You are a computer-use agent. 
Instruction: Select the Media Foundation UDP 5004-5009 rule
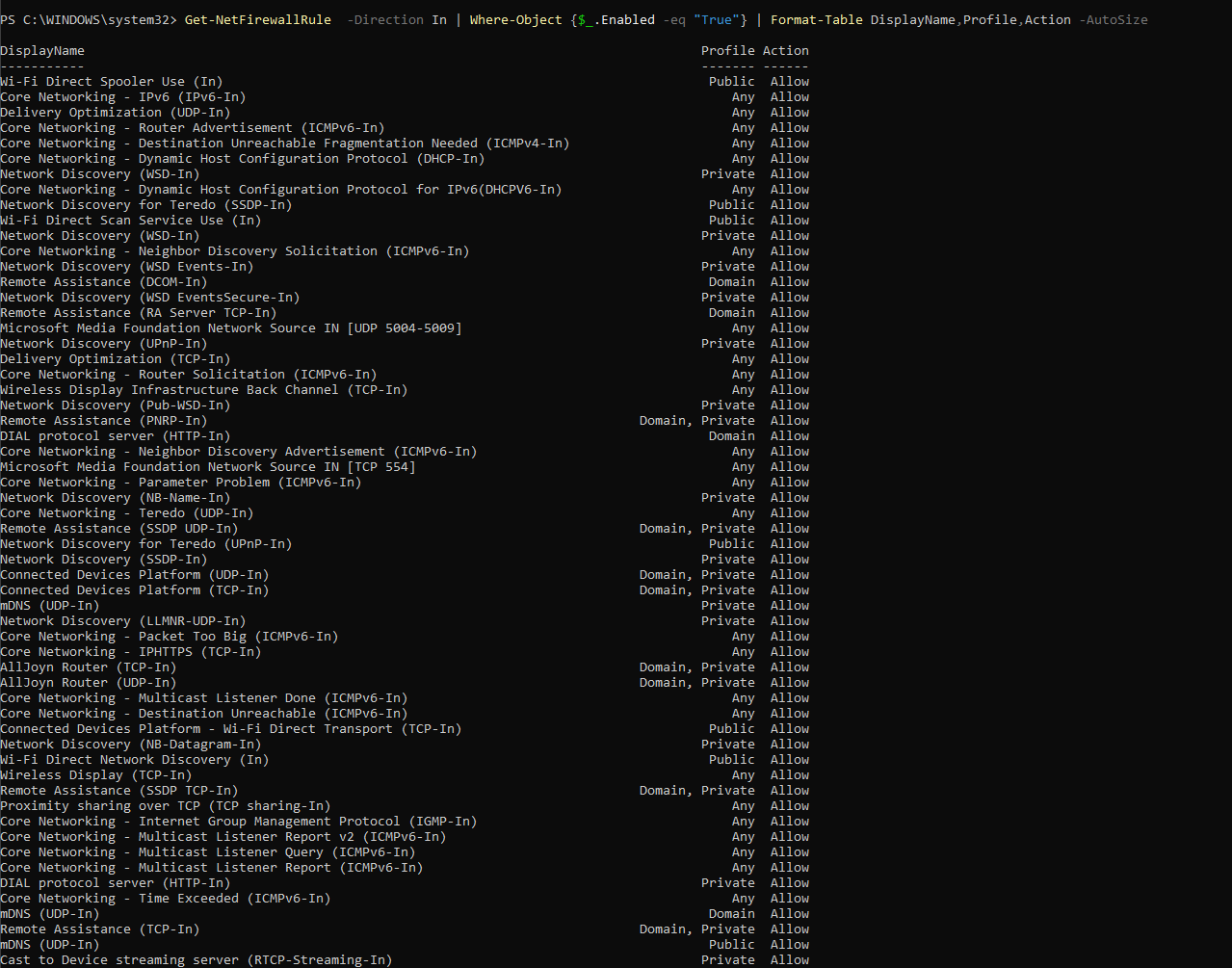(230, 328)
